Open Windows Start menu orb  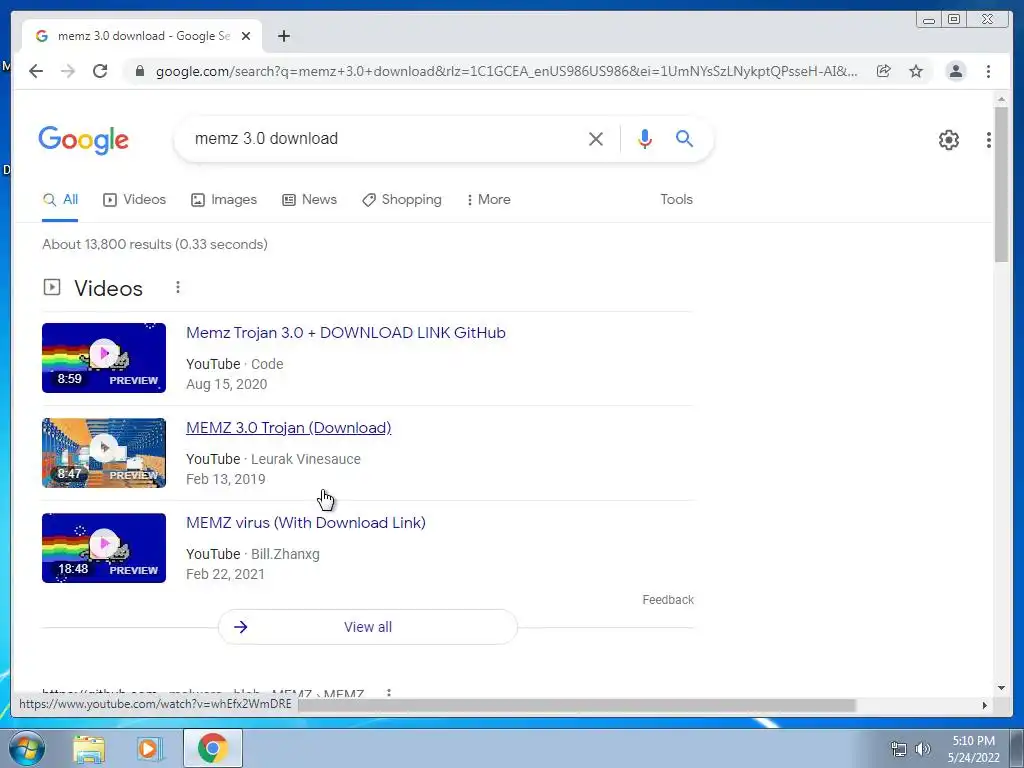27,748
